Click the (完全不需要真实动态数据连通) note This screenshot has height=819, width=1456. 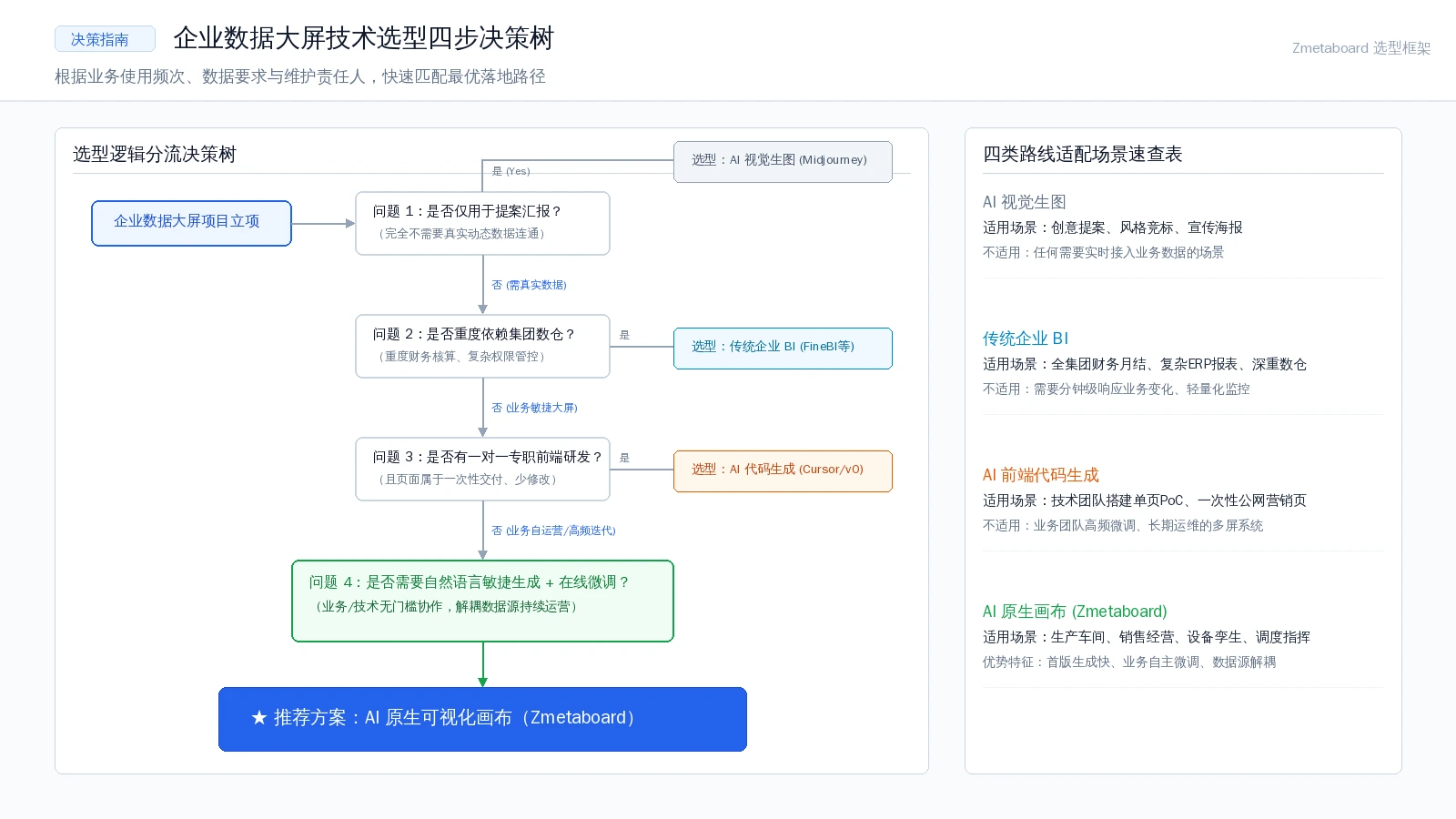point(462,234)
